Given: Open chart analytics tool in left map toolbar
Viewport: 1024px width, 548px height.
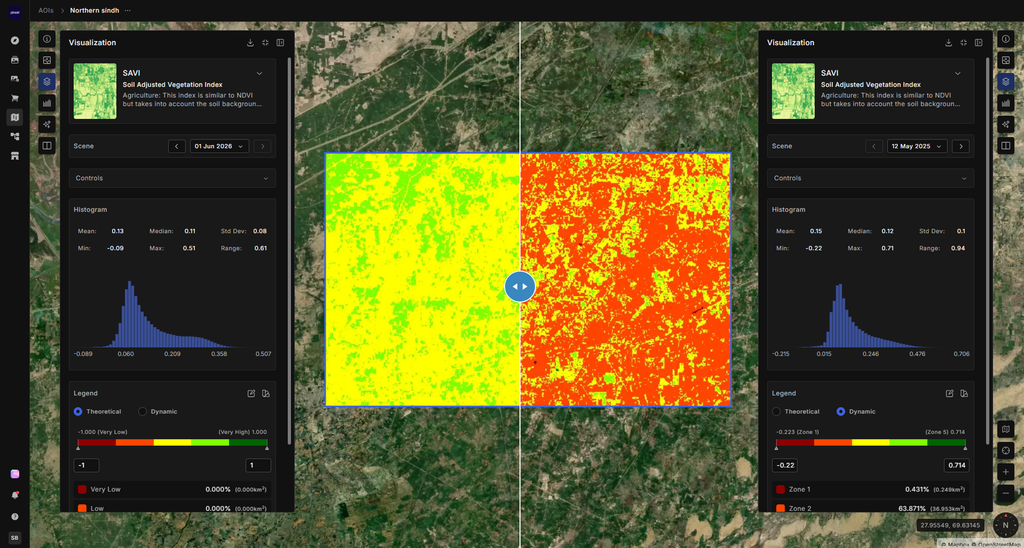Looking at the screenshot, I should pyautogui.click(x=47, y=103).
